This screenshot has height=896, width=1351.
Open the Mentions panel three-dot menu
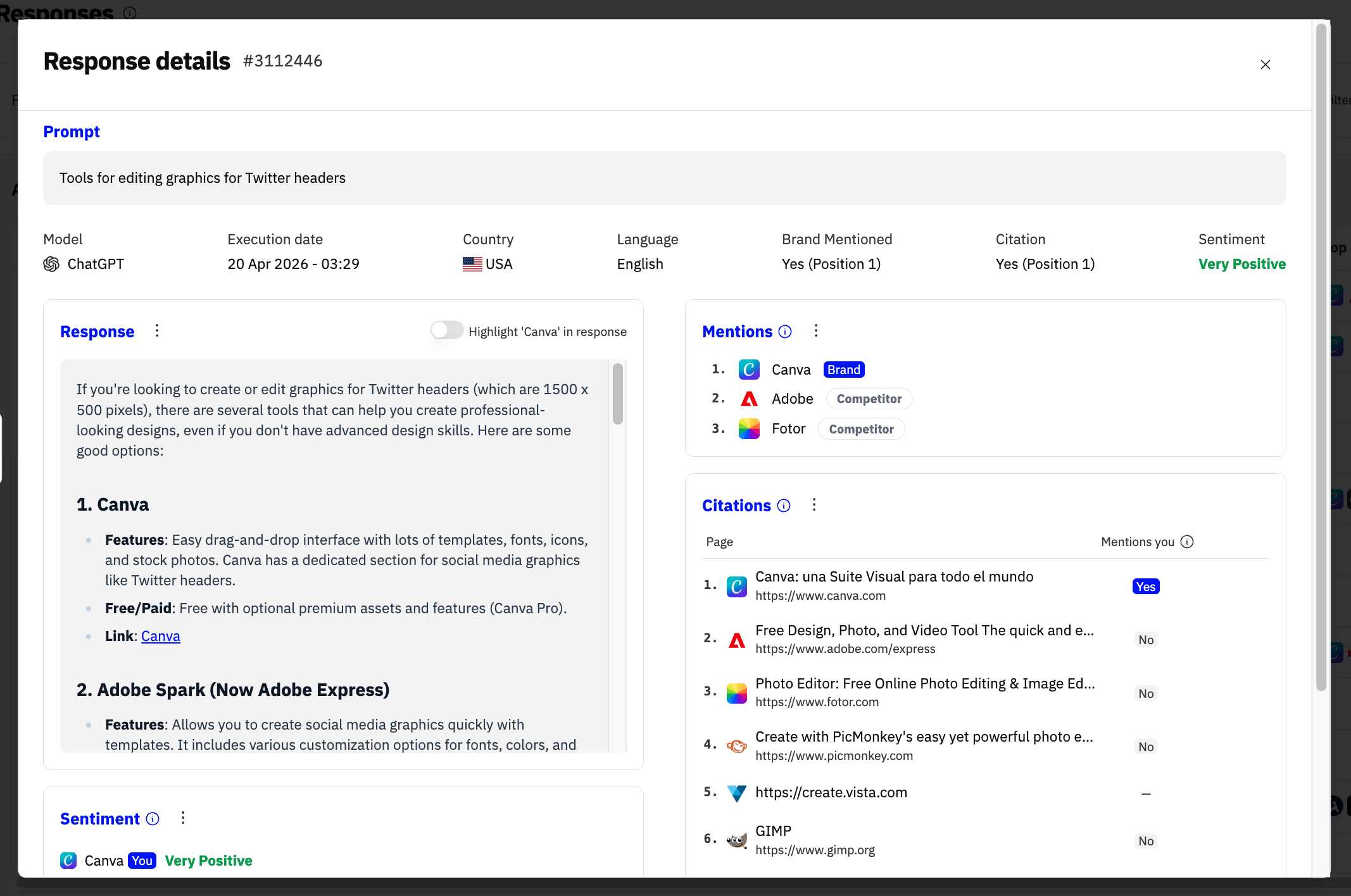(816, 331)
